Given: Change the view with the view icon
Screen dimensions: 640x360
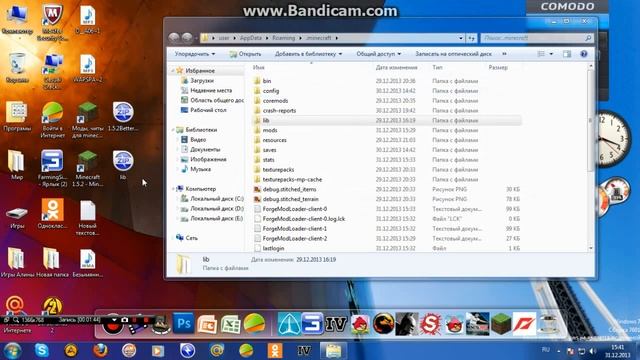Looking at the screenshot, I should 541,54.
